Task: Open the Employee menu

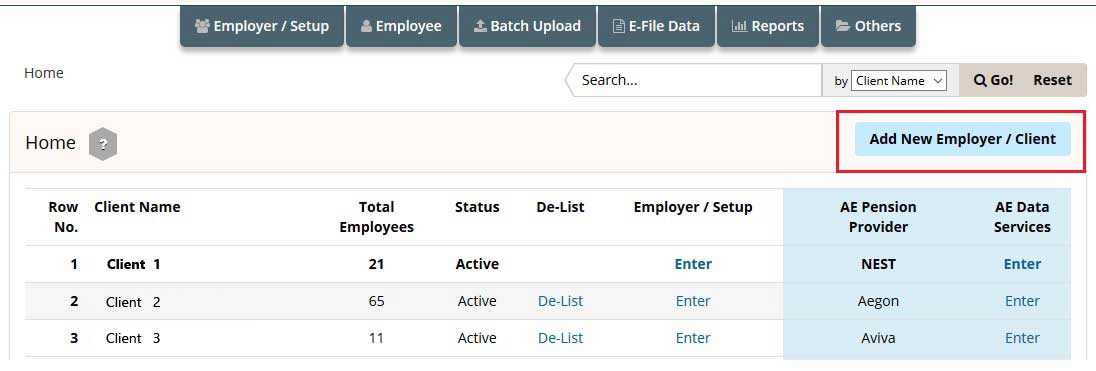Action: 401,27
